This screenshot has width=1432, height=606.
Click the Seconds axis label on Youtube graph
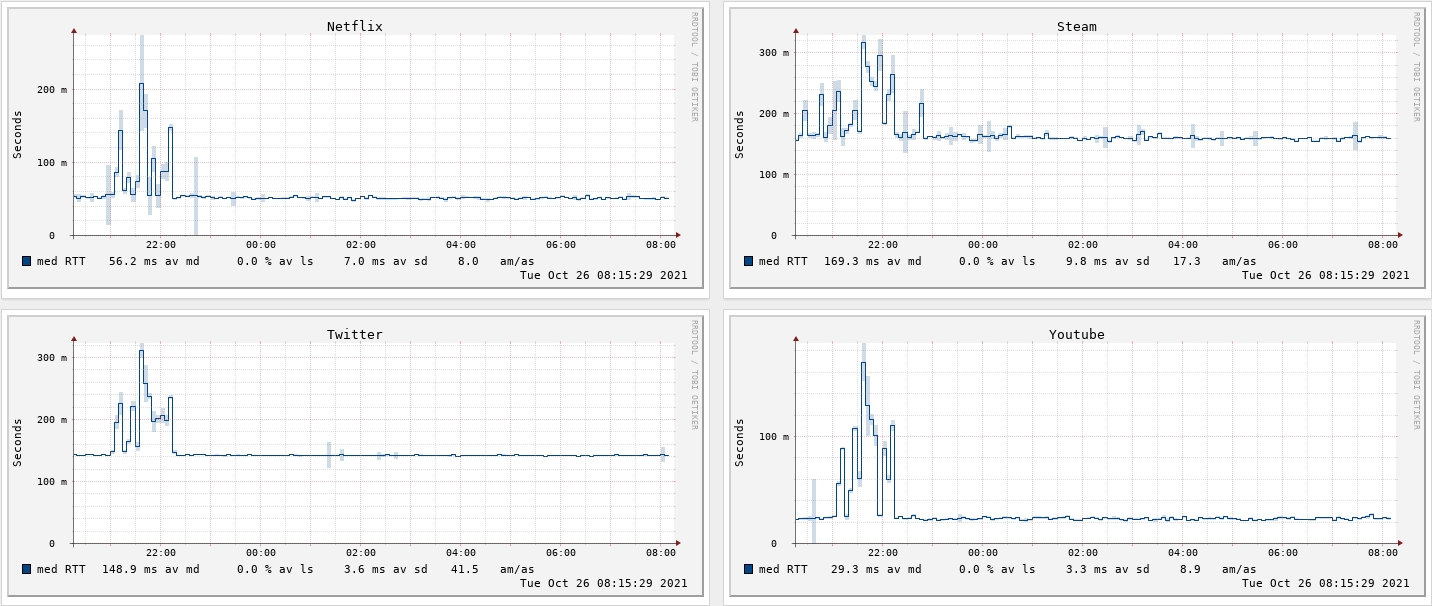click(x=739, y=443)
